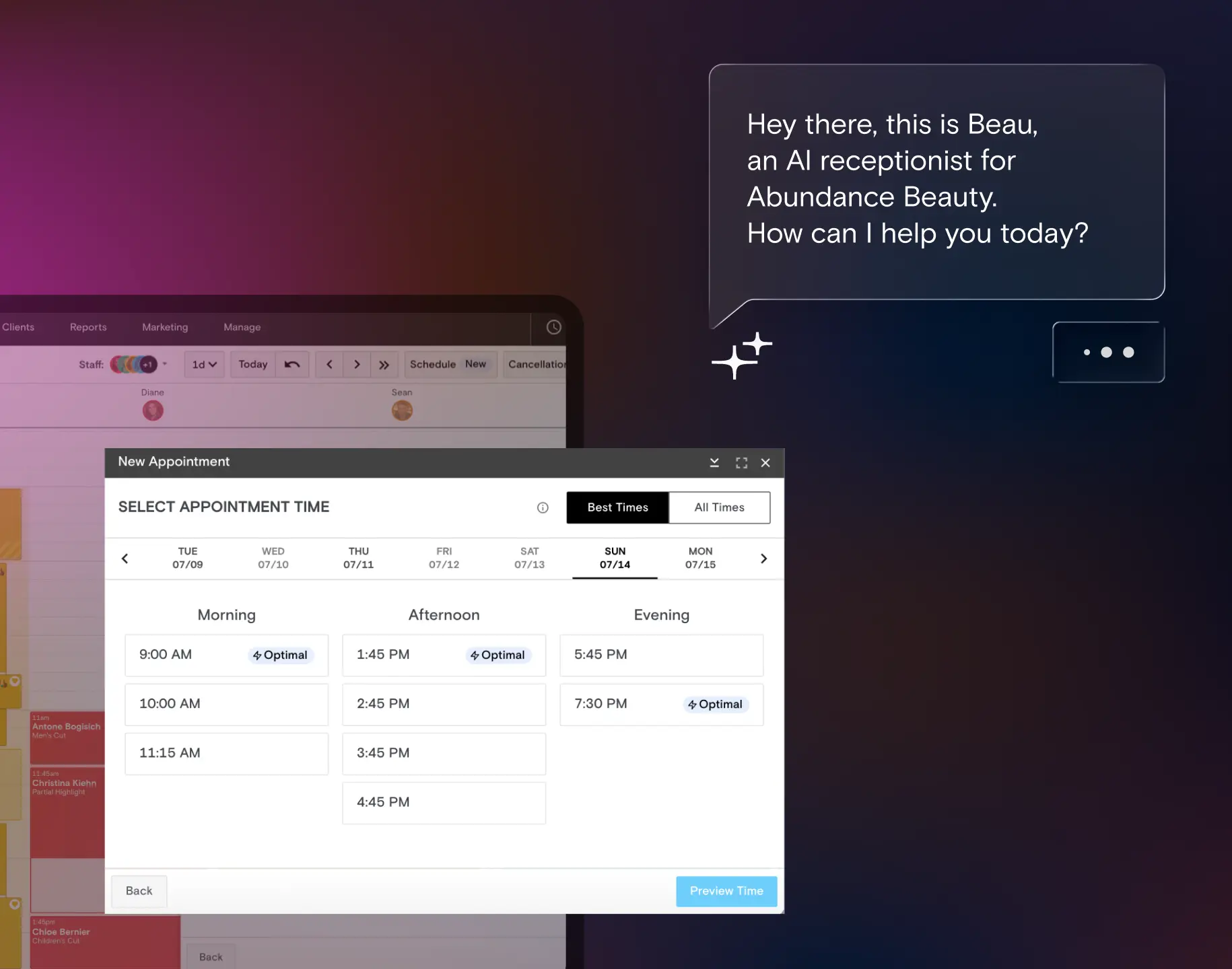Click the Preview Time button
1232x969 pixels.
coord(726,891)
